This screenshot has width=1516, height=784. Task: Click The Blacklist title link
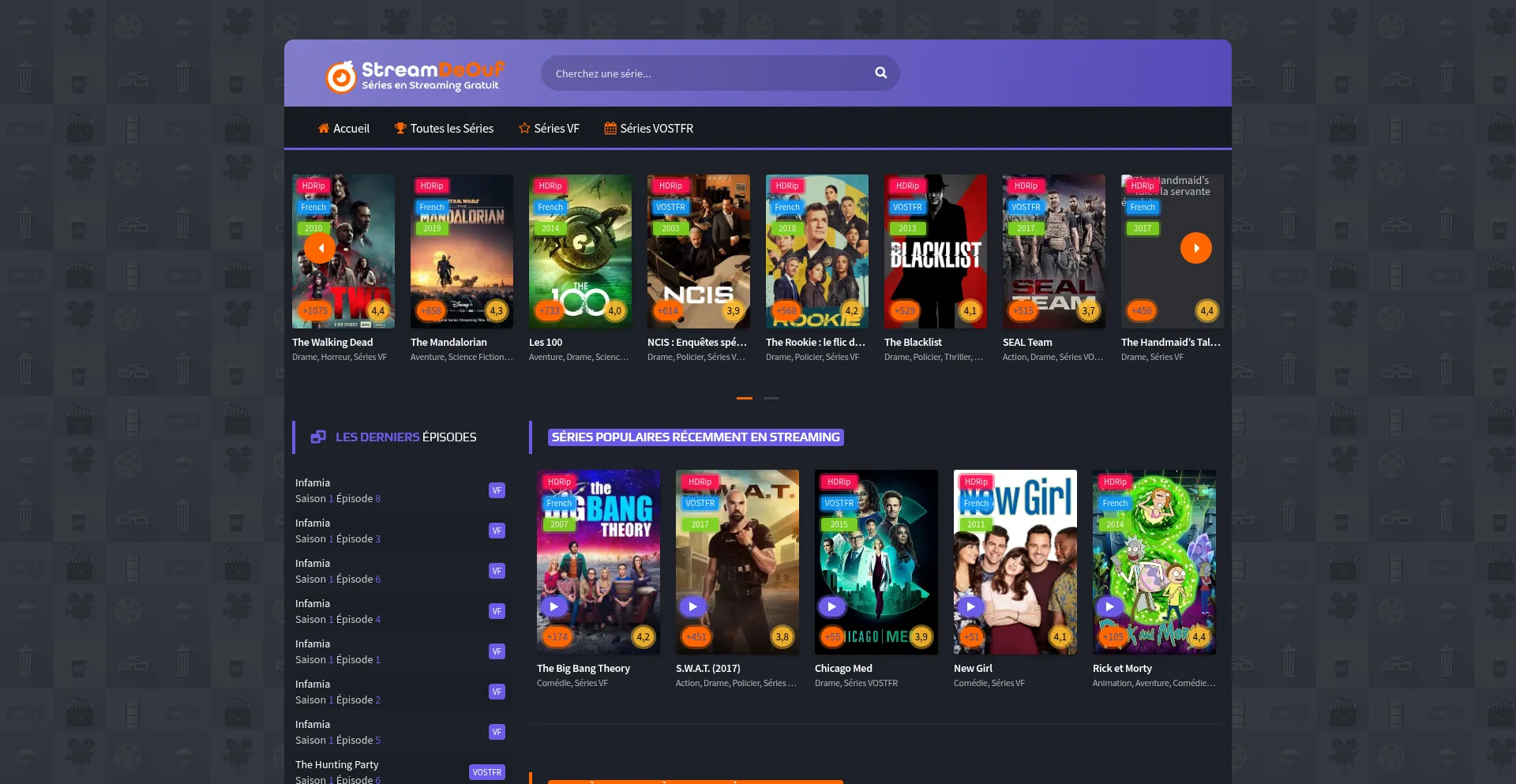[913, 342]
